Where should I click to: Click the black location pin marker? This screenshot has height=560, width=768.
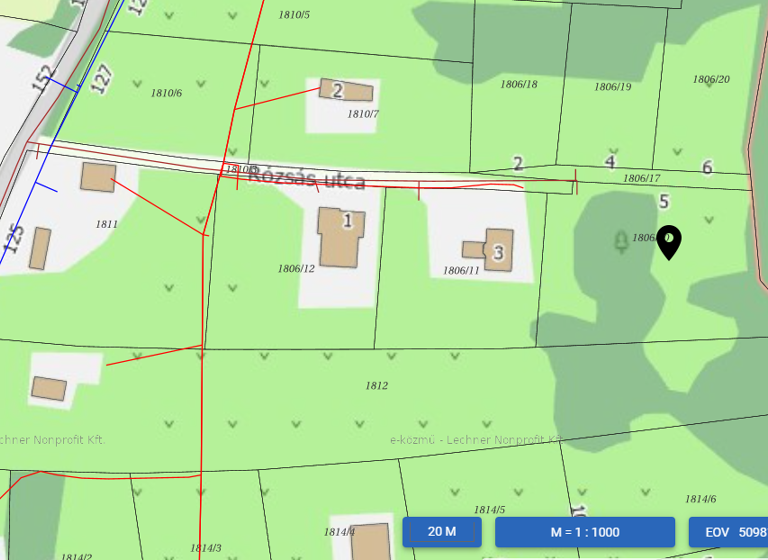[x=669, y=241]
